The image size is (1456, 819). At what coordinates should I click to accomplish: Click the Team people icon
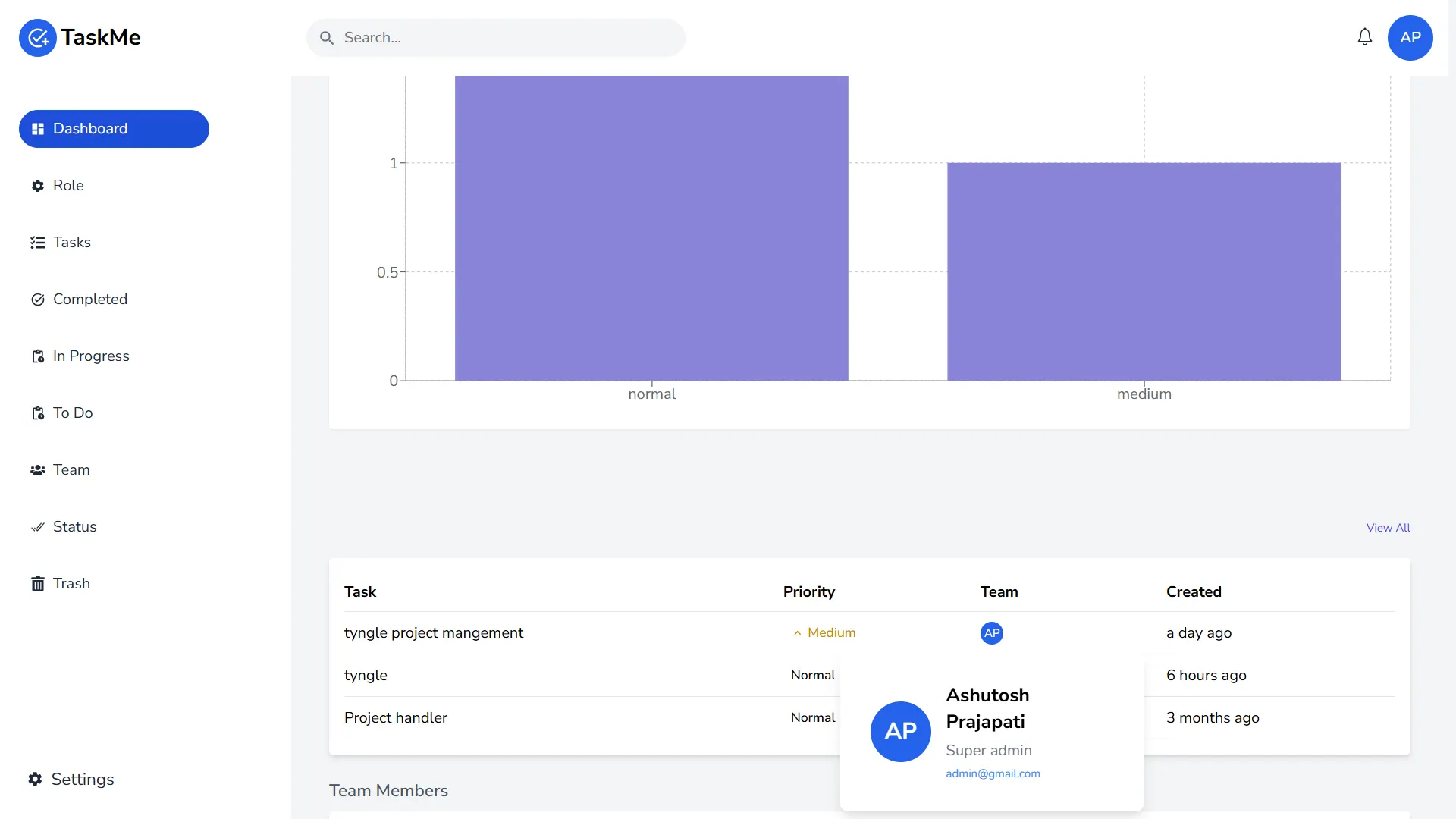(x=38, y=470)
